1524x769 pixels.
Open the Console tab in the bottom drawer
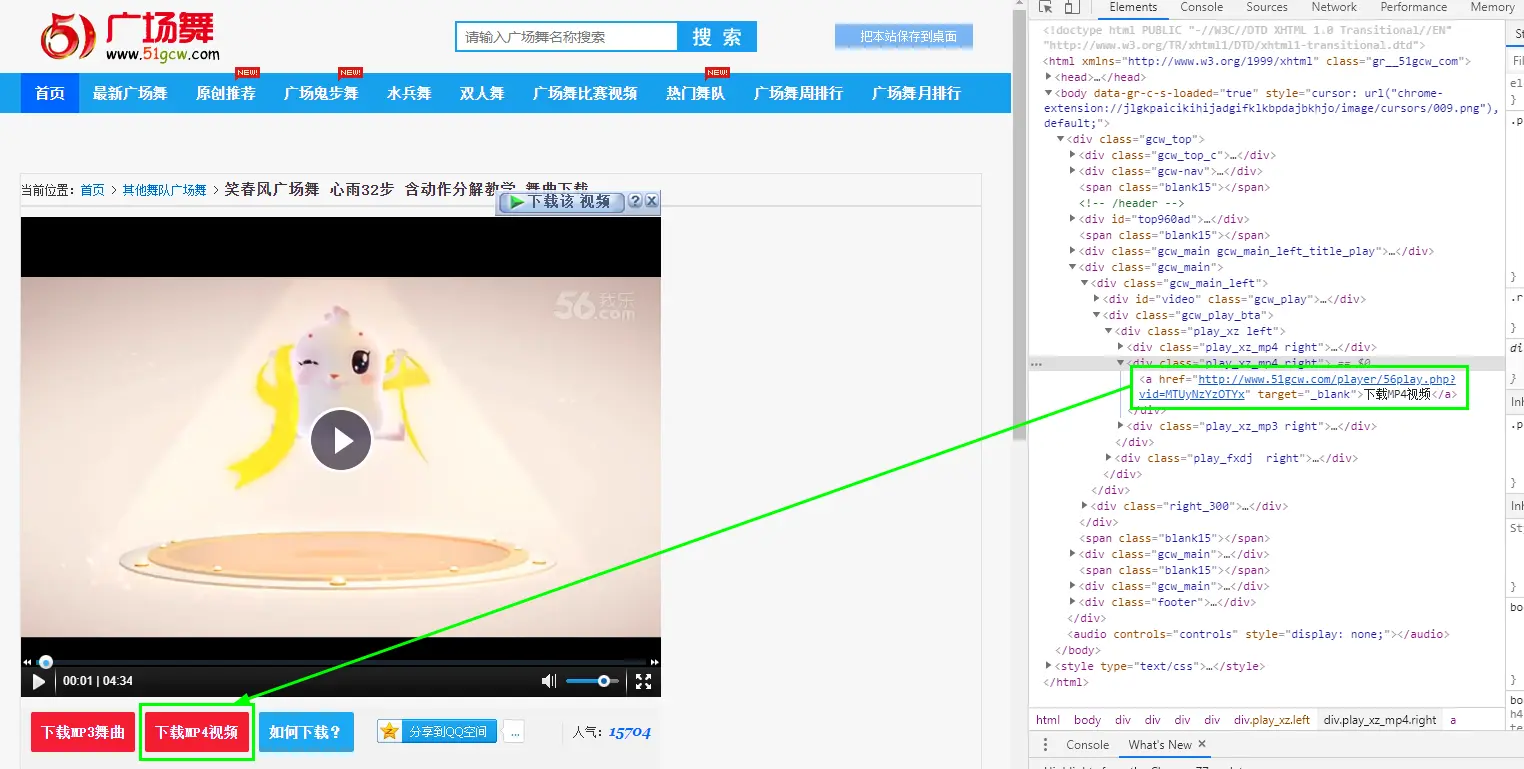pyautogui.click(x=1088, y=745)
